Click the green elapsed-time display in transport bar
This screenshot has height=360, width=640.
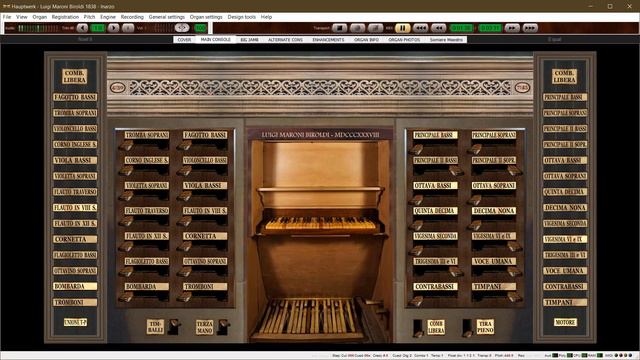[461, 28]
